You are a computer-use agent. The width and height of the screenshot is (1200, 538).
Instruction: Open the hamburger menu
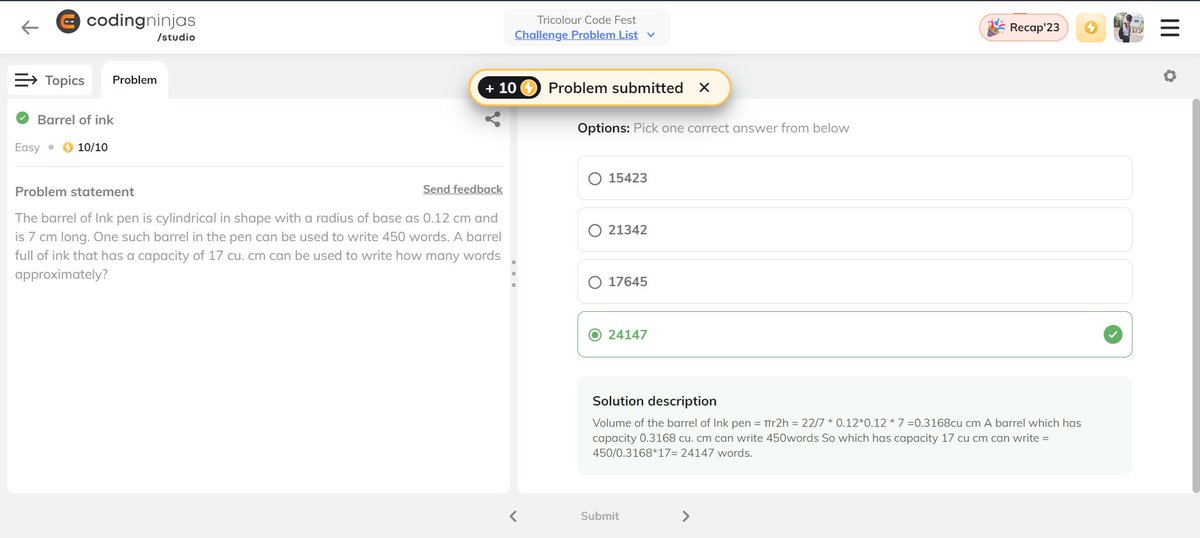click(1169, 28)
